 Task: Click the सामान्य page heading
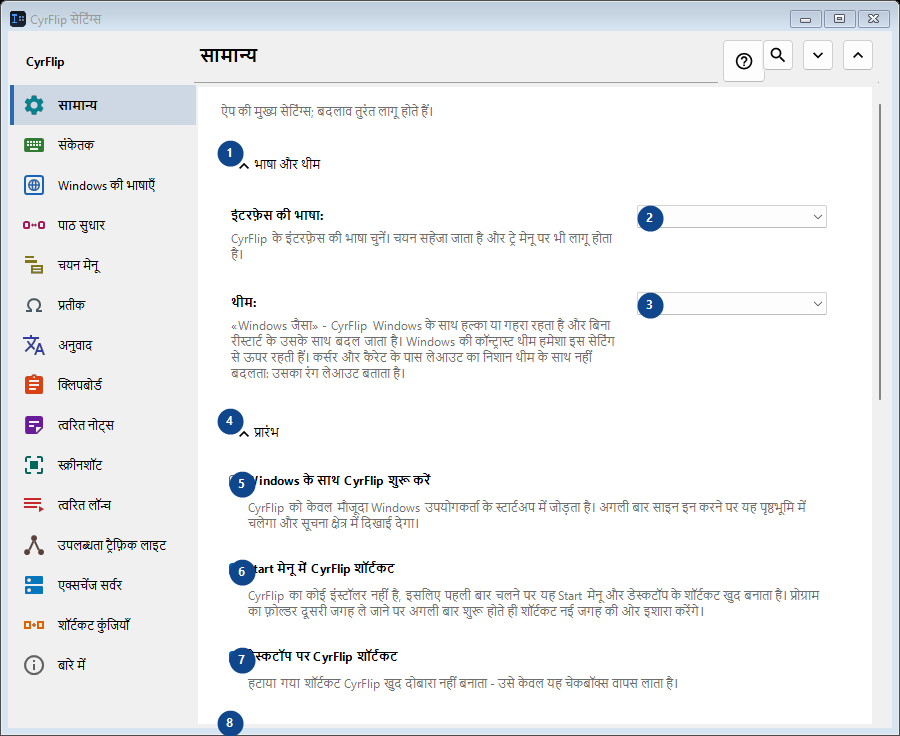pos(228,55)
